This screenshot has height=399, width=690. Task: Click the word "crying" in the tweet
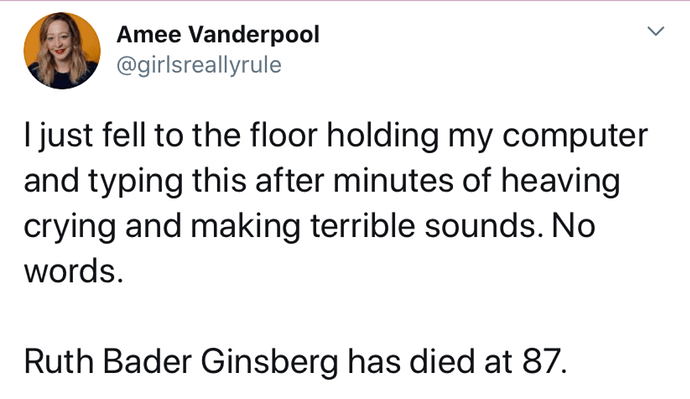[x=70, y=227]
